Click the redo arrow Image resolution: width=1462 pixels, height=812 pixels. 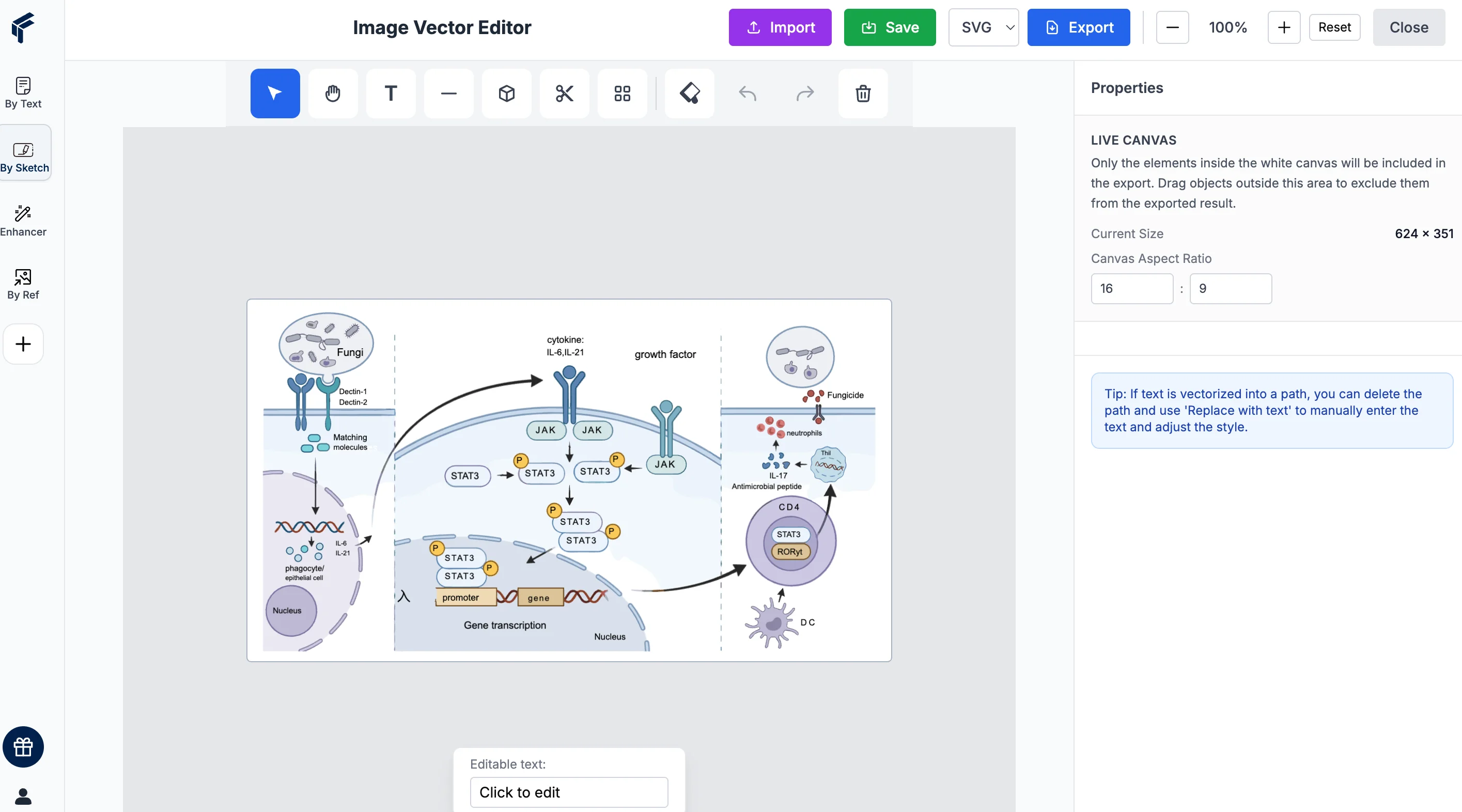coord(805,93)
